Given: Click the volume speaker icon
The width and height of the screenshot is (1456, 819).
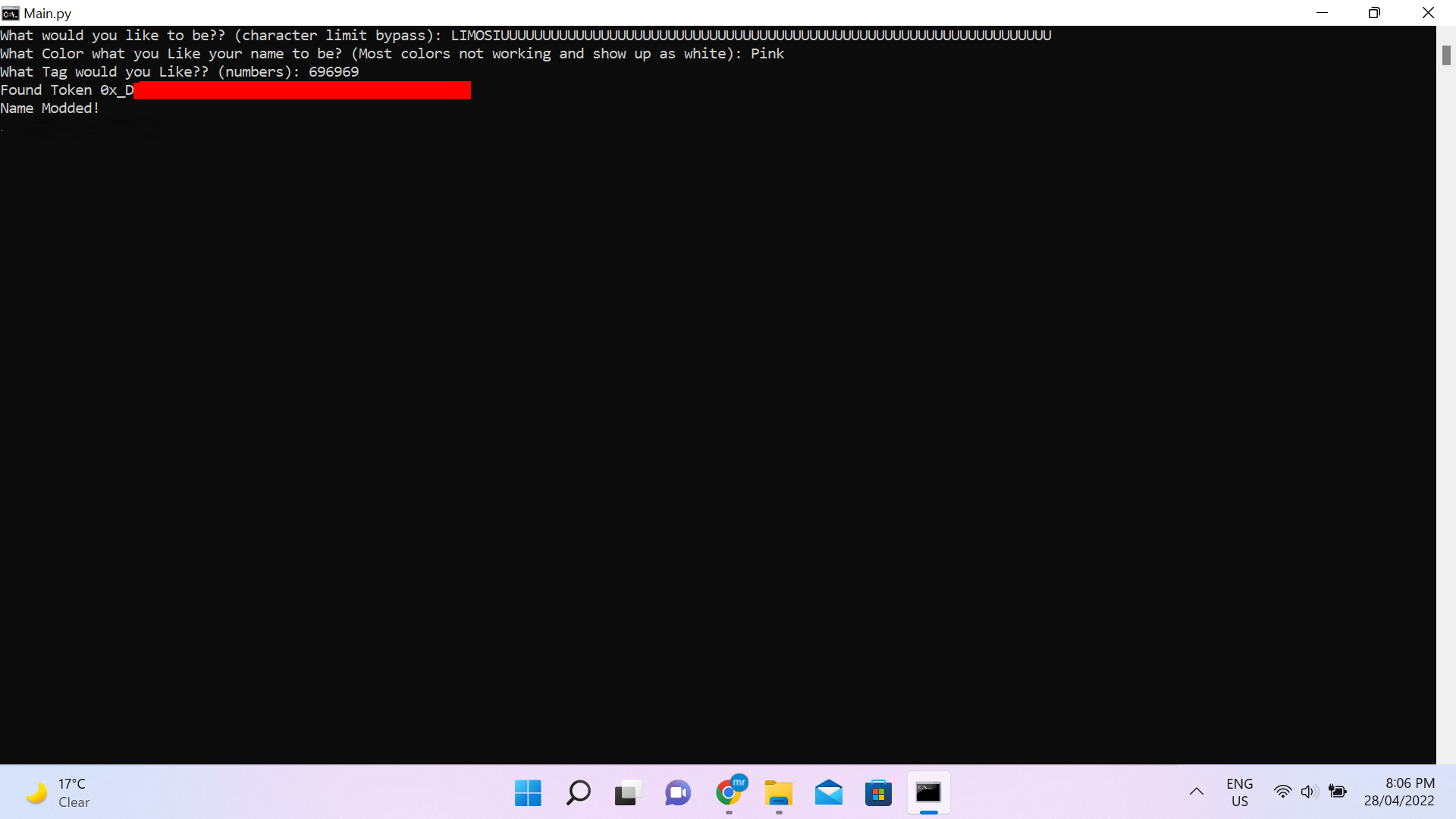Looking at the screenshot, I should click(x=1310, y=791).
